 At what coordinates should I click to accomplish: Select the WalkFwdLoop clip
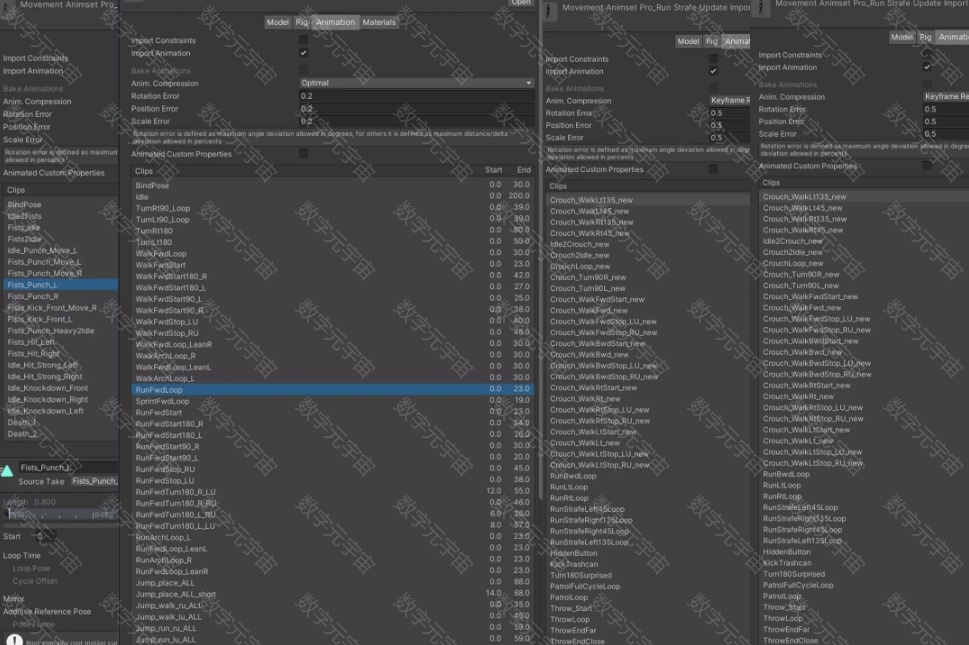click(333, 253)
